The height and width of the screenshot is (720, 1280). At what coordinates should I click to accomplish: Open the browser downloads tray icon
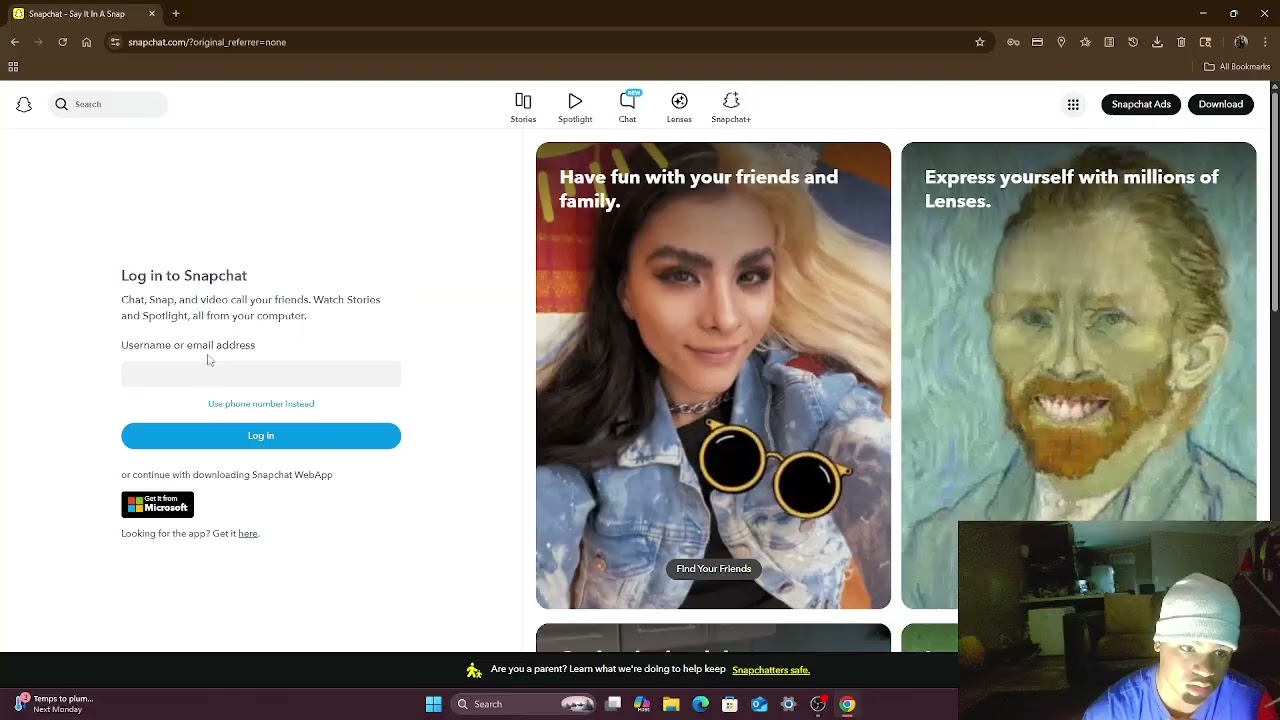click(1157, 42)
